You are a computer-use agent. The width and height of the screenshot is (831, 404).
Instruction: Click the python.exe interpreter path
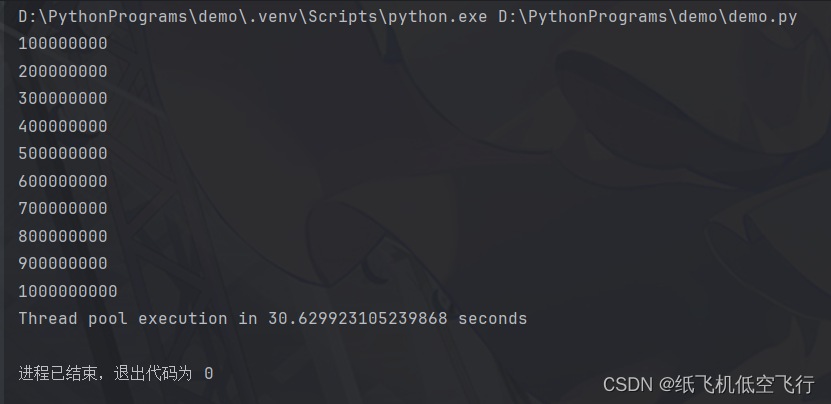coord(253,17)
